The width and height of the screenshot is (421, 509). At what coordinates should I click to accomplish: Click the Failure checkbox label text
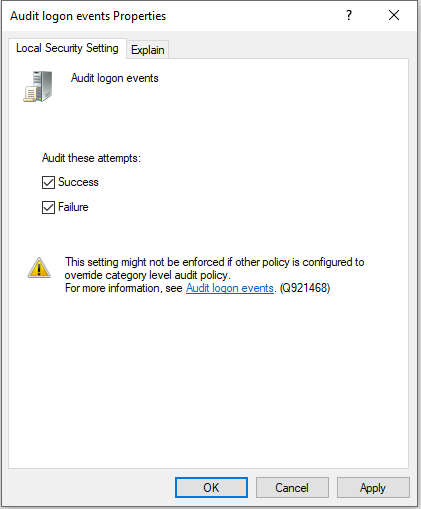tap(73, 207)
